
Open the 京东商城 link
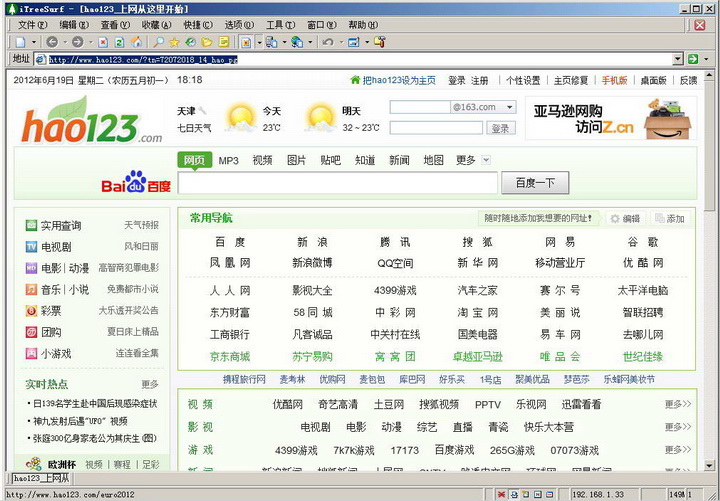(x=230, y=356)
